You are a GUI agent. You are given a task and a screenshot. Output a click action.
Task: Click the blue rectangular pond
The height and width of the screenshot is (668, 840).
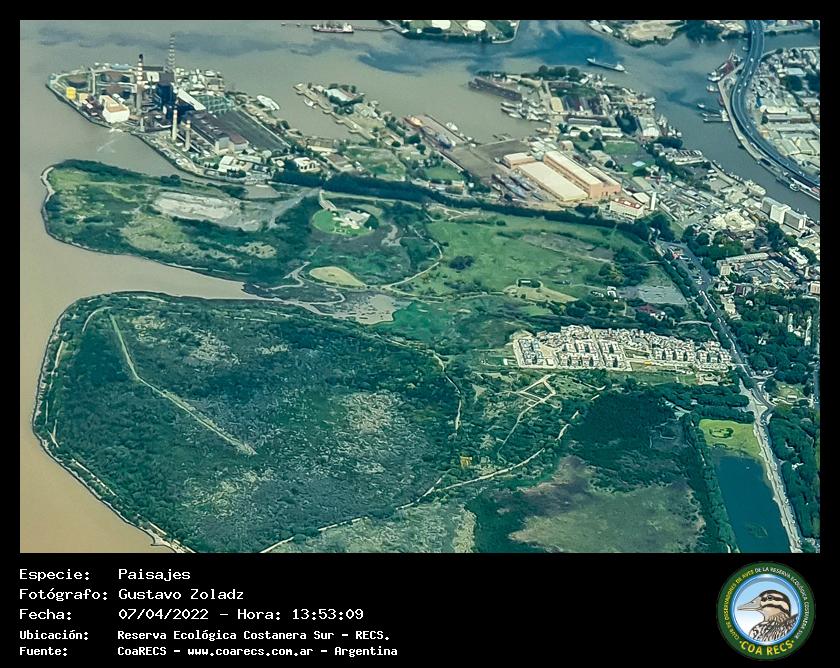coord(750,500)
